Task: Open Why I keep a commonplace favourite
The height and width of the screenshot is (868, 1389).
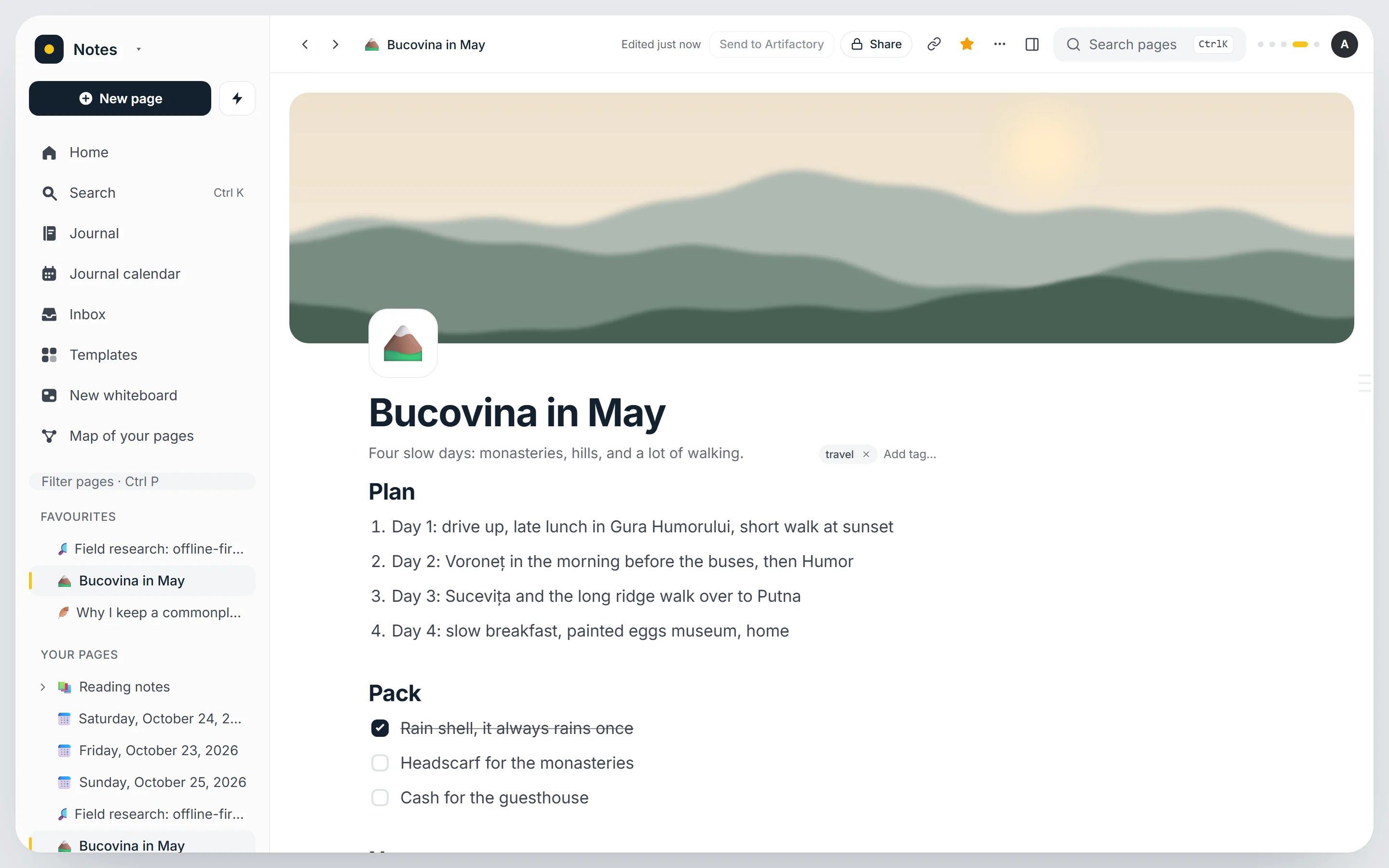Action: coord(142,612)
